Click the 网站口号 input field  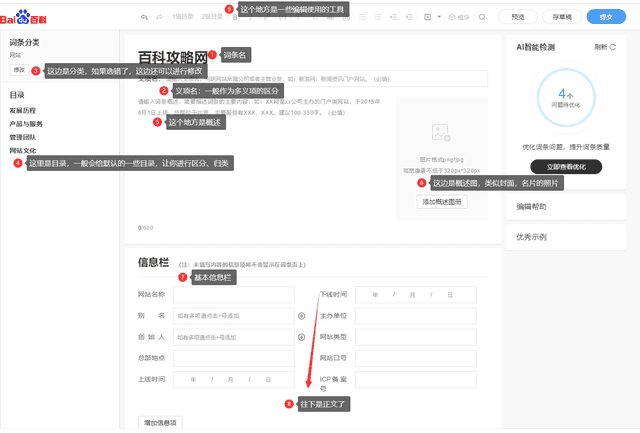coord(416,358)
